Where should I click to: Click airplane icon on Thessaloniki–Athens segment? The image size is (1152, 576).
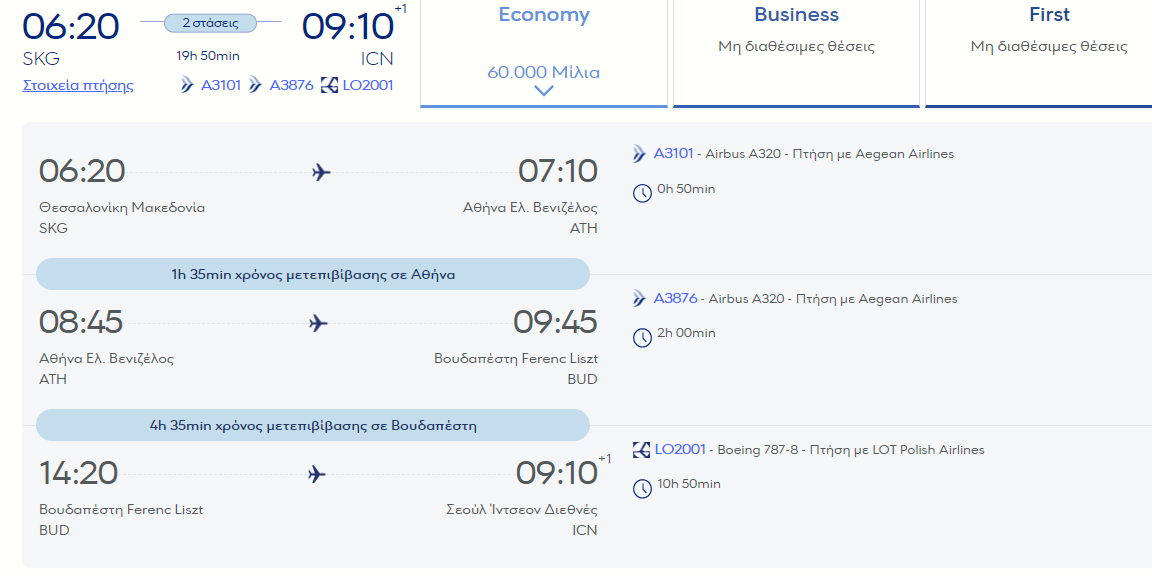tap(321, 172)
